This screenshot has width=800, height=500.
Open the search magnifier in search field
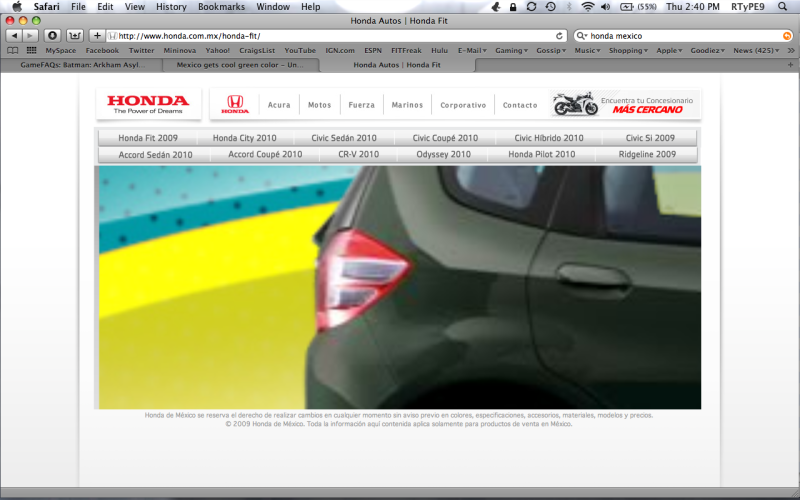coord(581,36)
